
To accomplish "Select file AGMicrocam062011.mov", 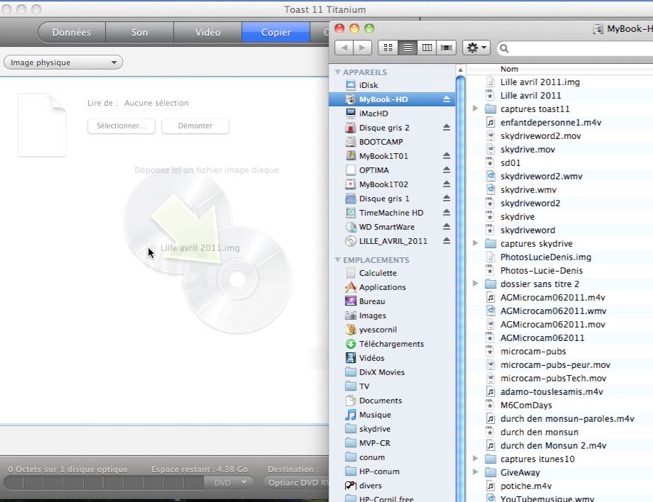I will point(553,324).
